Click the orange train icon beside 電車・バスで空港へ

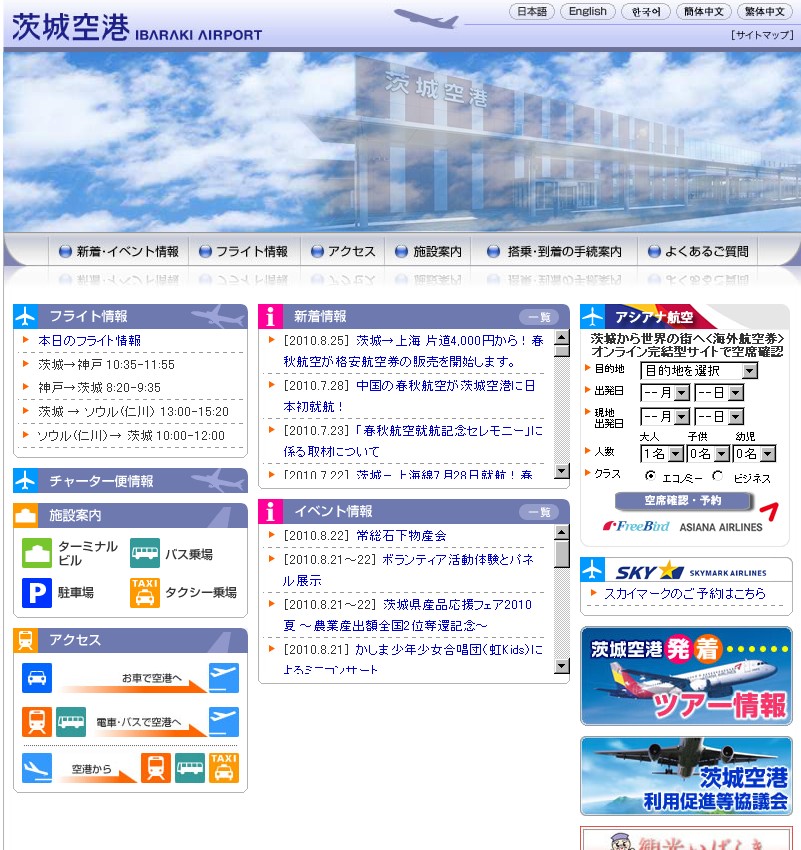coord(37,722)
